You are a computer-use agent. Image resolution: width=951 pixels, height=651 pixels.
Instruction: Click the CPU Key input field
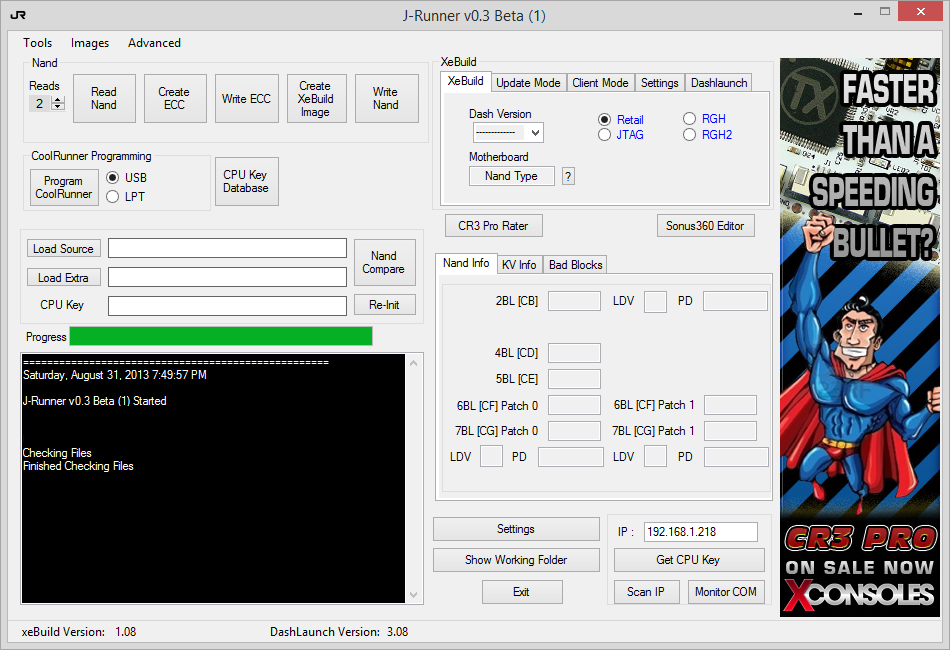(x=227, y=305)
